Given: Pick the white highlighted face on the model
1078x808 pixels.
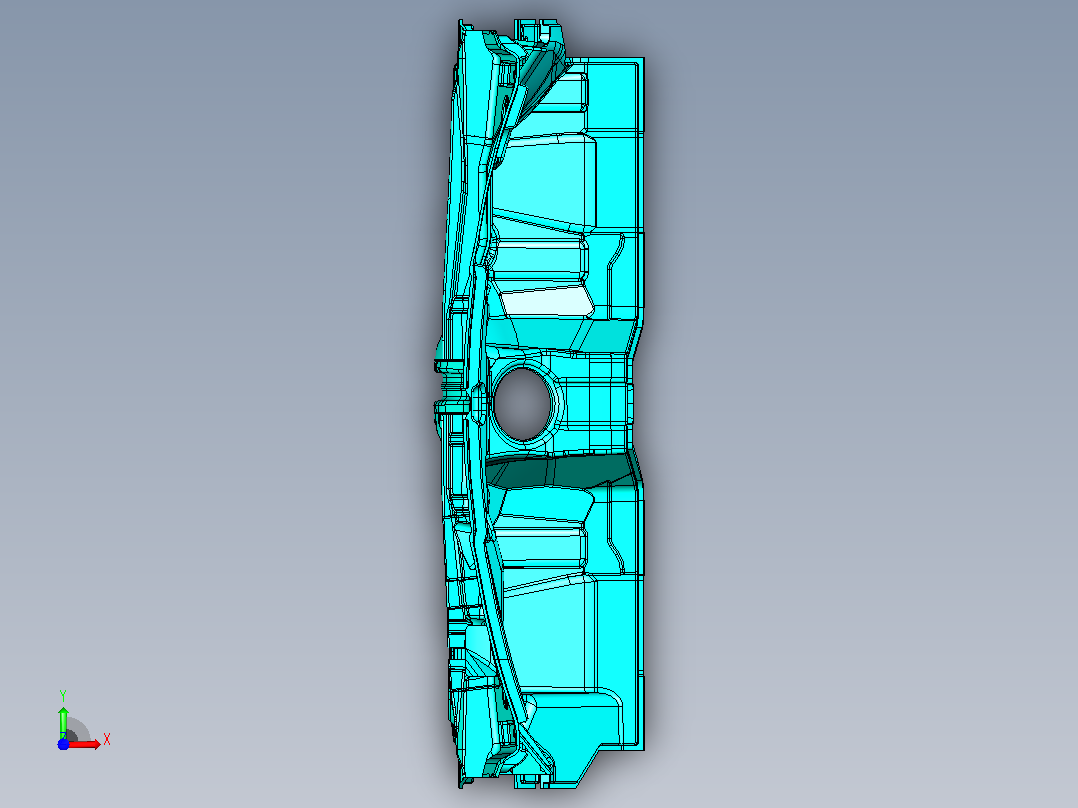Looking at the screenshot, I should point(548,302).
